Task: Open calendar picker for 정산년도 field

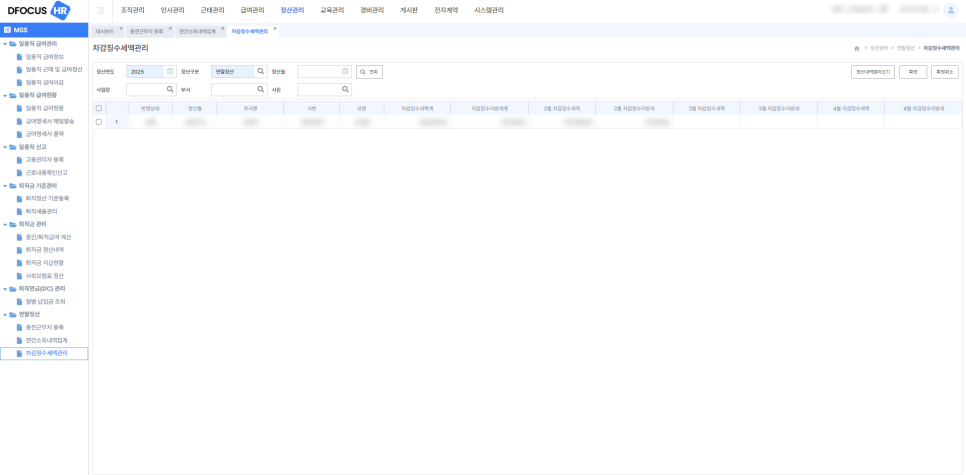Action: (169, 71)
